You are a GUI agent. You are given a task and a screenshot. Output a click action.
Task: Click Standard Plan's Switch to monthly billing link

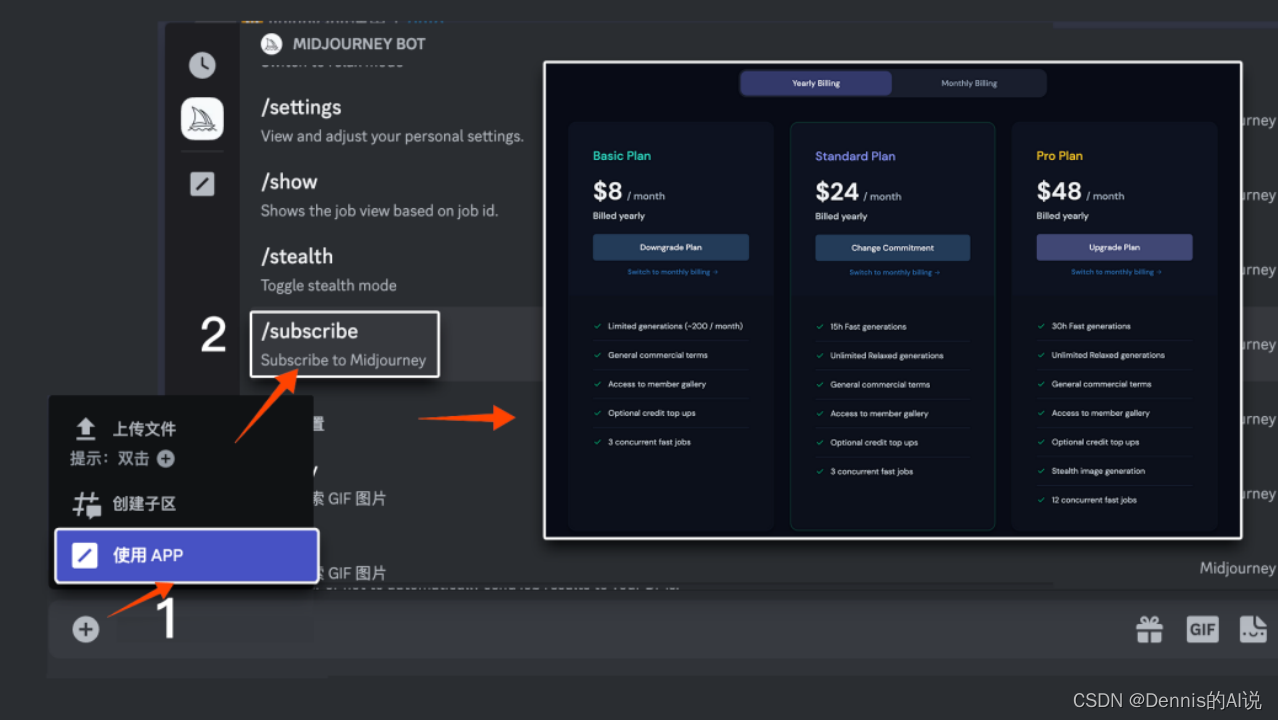click(894, 272)
